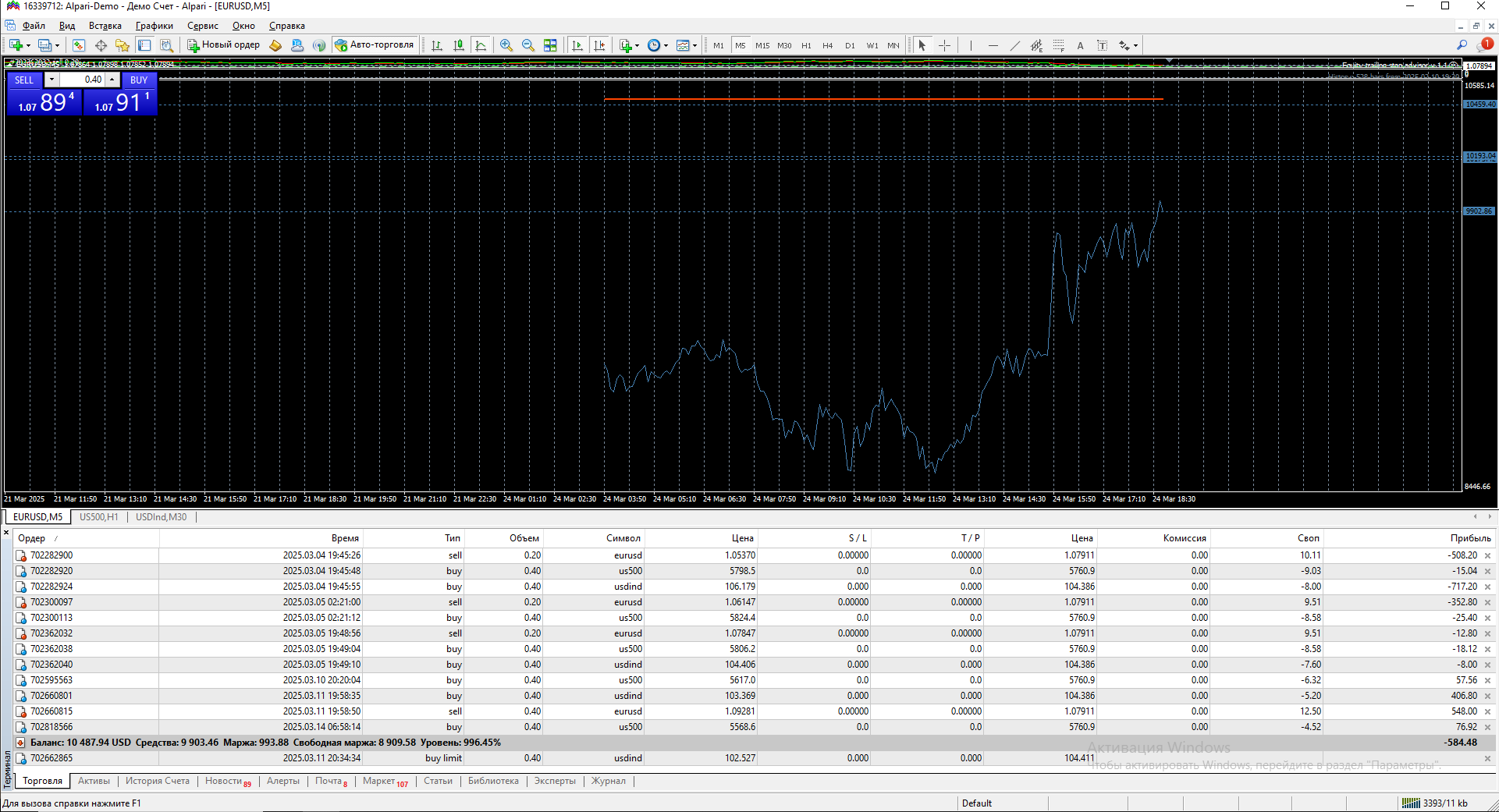Switch chart to bar chart style
The height and width of the screenshot is (812, 1499).
click(437, 45)
